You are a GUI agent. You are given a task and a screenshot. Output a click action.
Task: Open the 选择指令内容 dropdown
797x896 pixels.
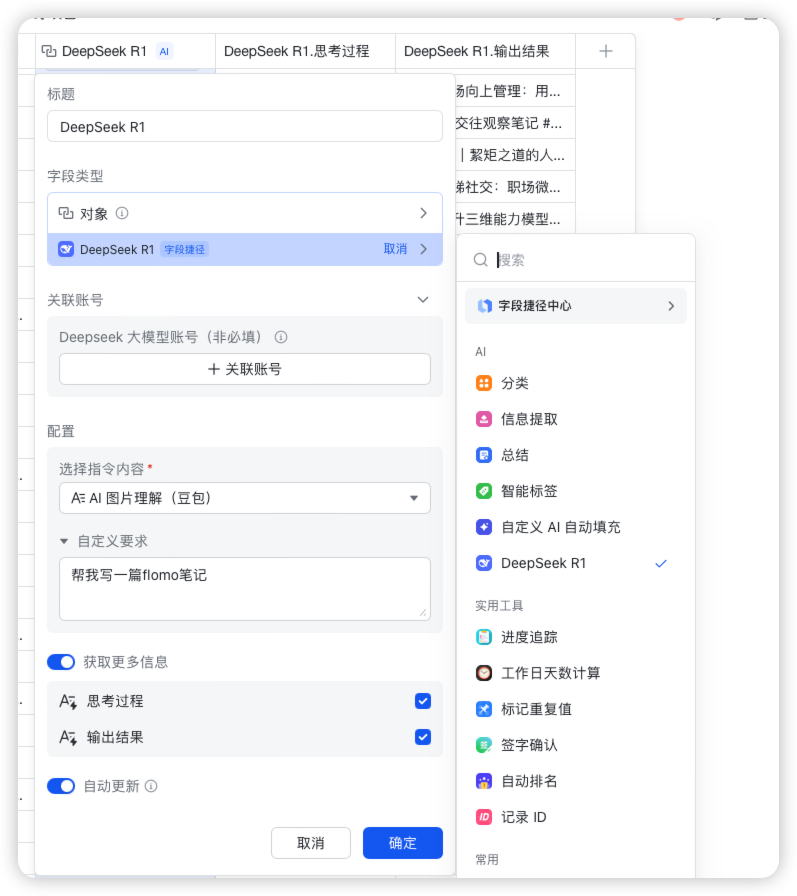pos(245,498)
